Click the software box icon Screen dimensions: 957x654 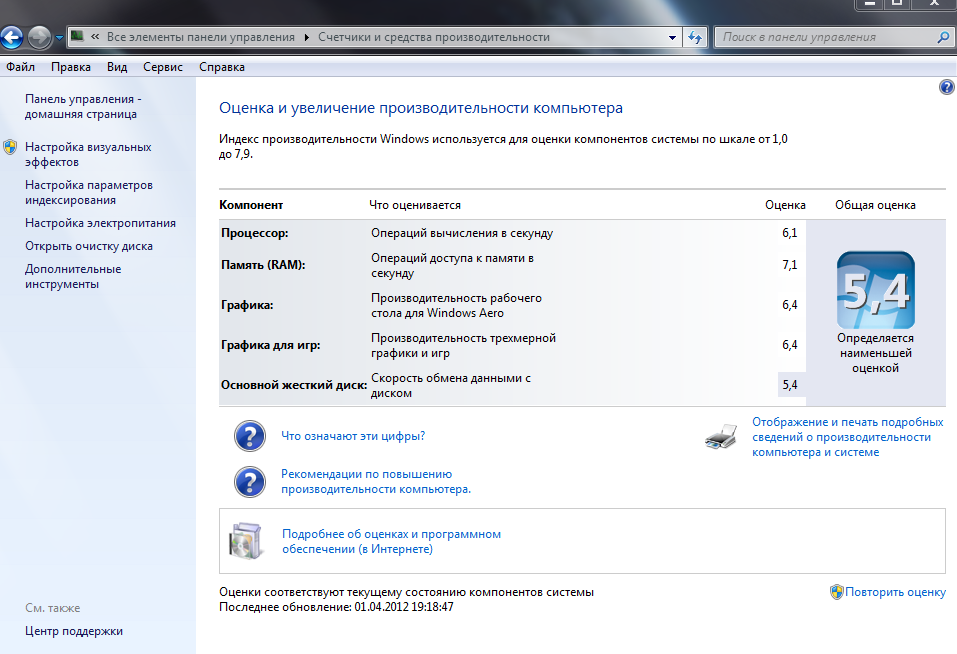coord(246,541)
